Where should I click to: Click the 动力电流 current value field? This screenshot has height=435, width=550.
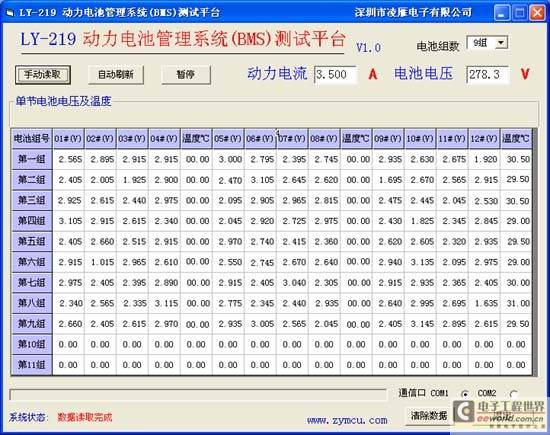335,74
